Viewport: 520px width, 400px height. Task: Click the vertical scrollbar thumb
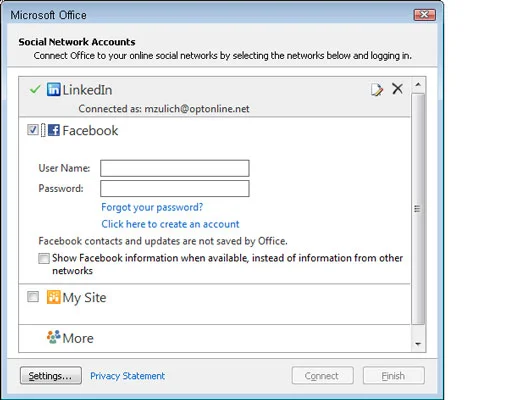pos(418,209)
